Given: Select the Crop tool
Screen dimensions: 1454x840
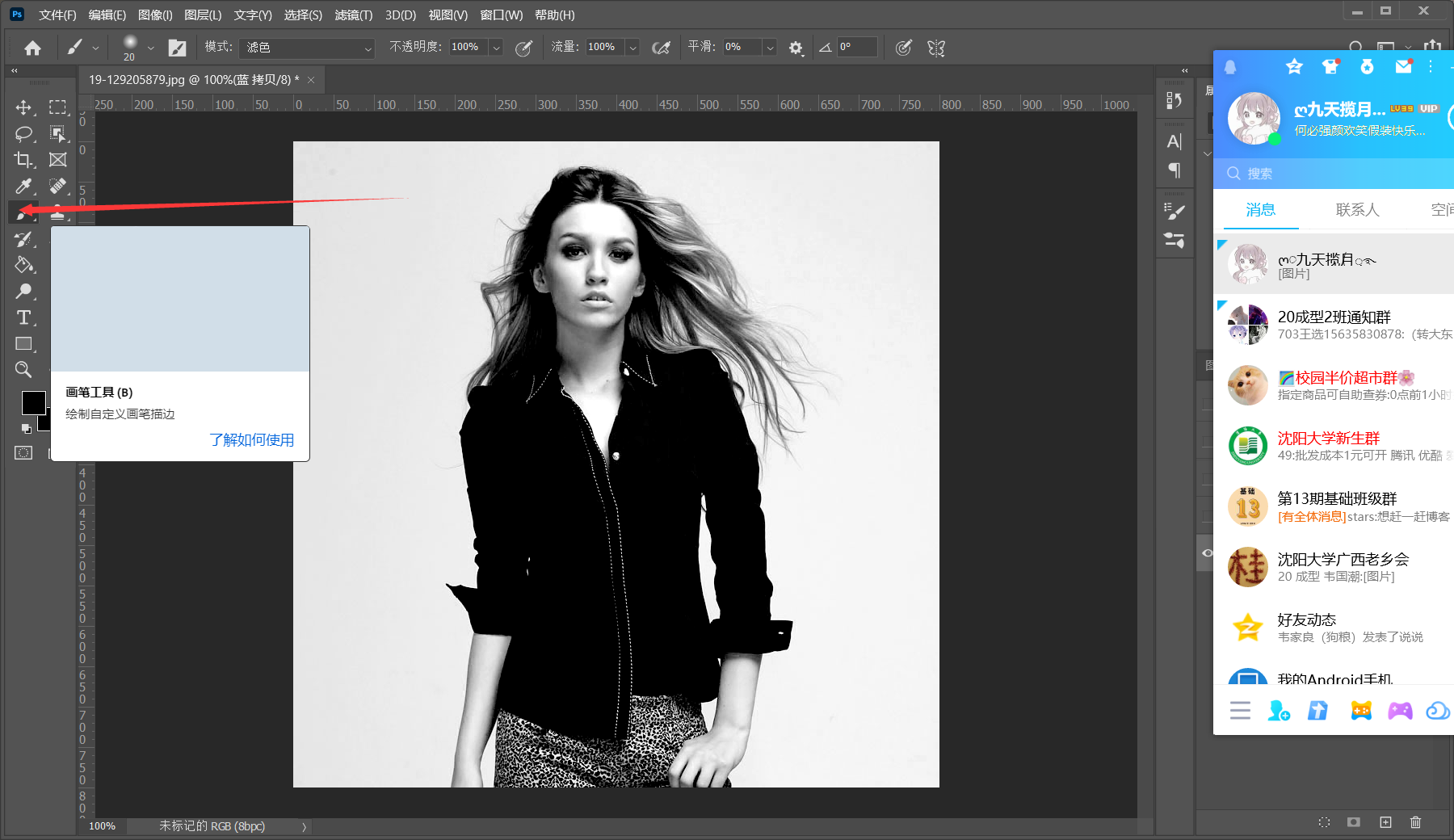Looking at the screenshot, I should click(x=23, y=160).
